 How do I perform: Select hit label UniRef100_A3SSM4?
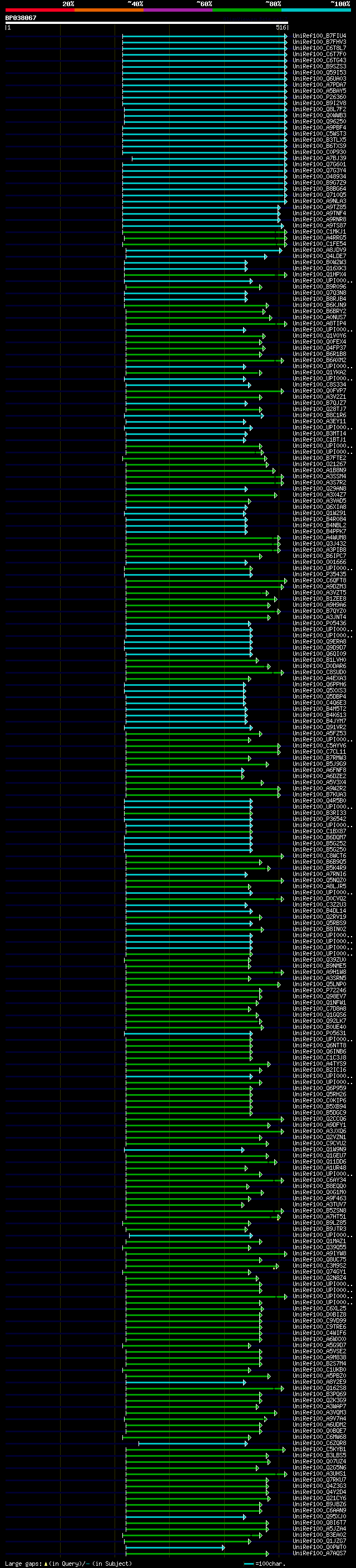coord(319,477)
